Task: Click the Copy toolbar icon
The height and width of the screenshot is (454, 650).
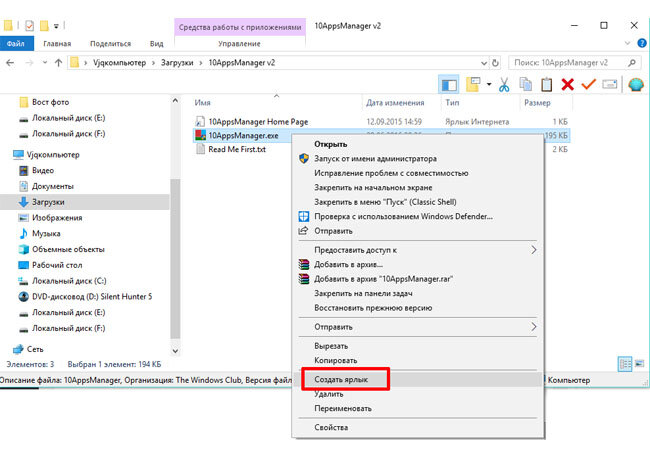Action: (526, 85)
